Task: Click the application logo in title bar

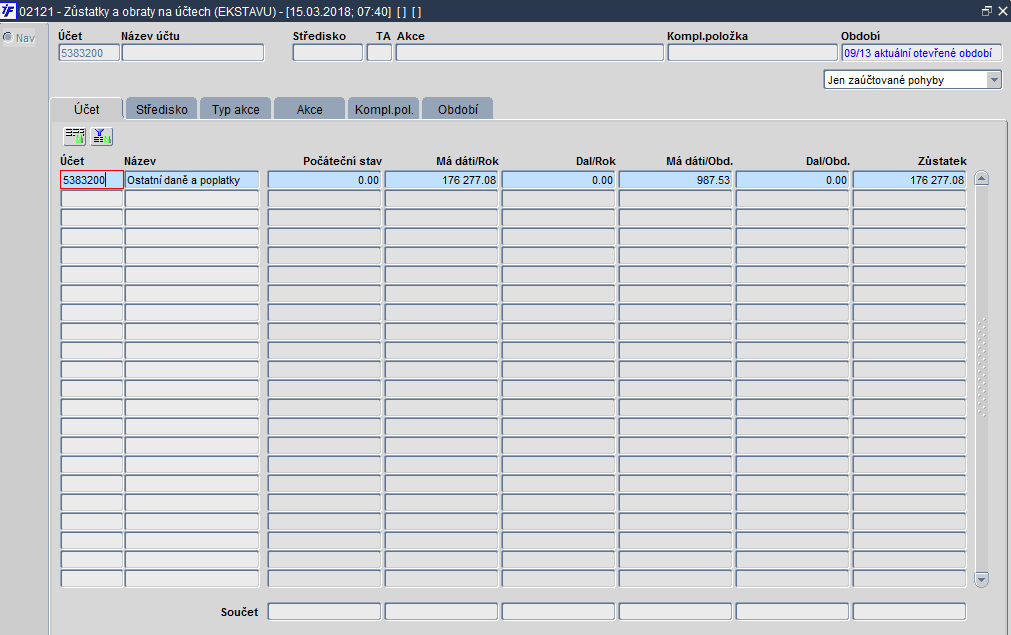Action: point(8,11)
